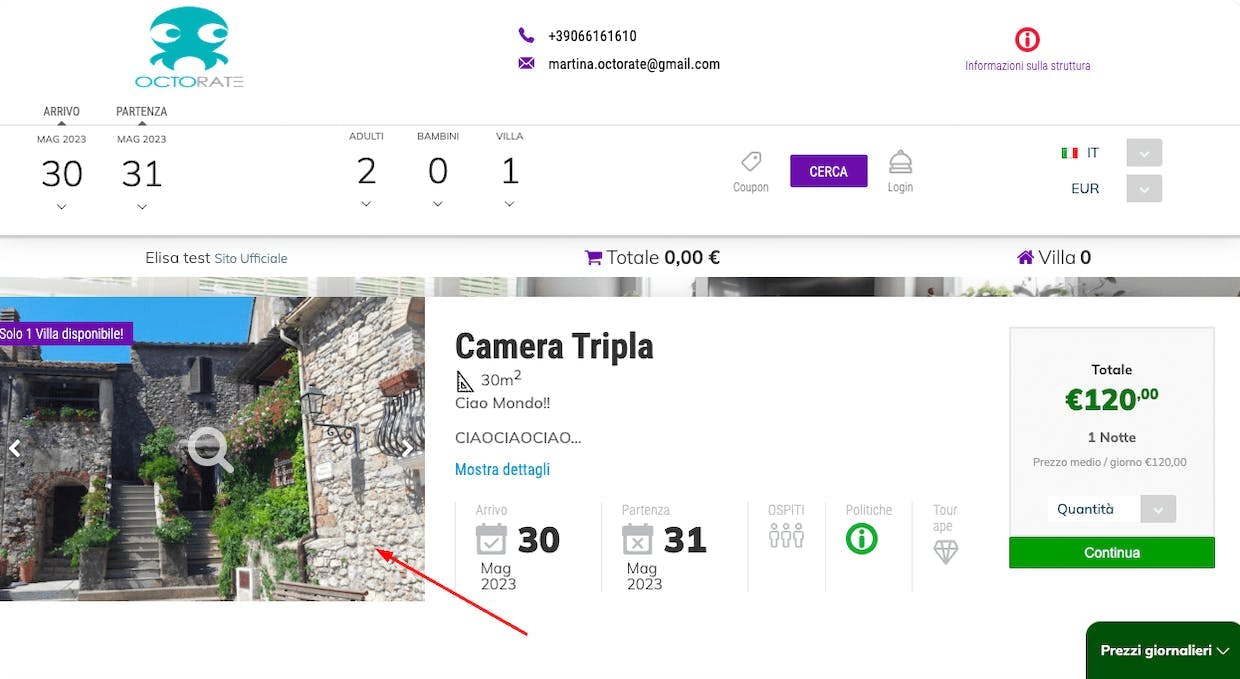Expand the arrival day 30 selector
1240x679 pixels.
(62, 207)
